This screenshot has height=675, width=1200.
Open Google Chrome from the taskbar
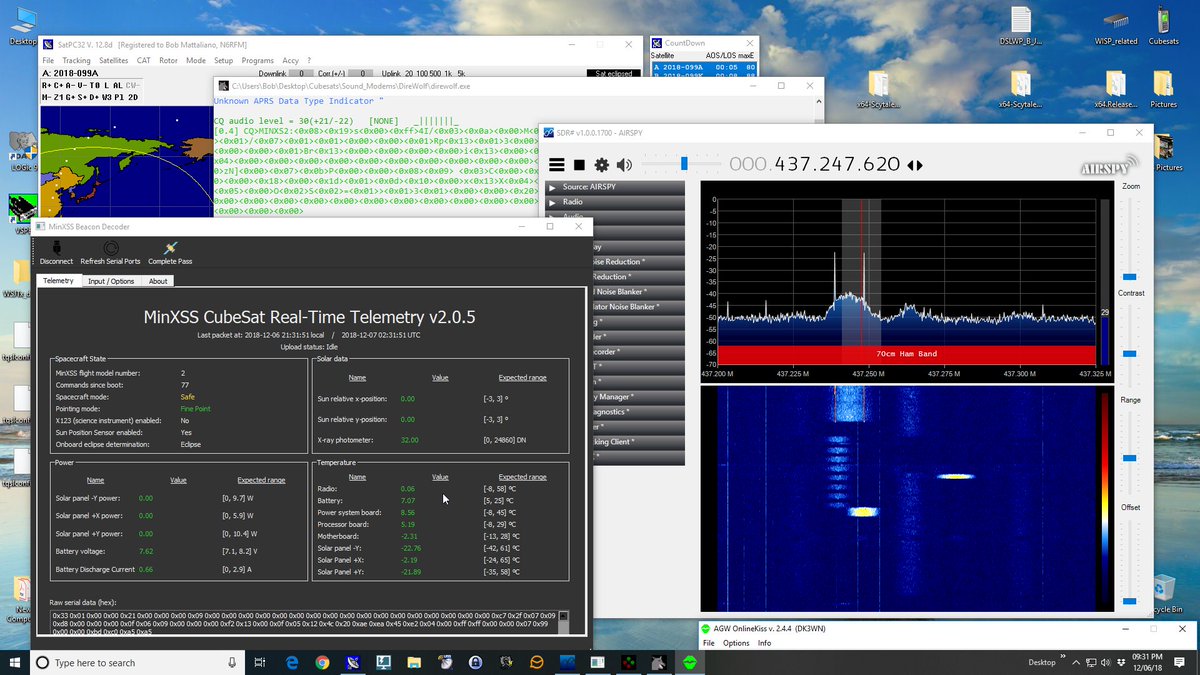[322, 662]
